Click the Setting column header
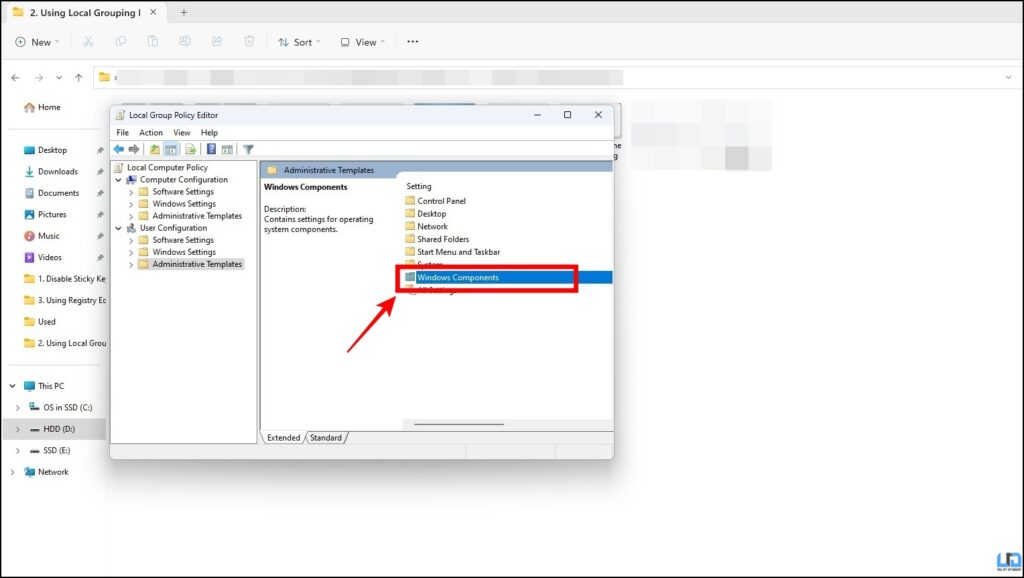The height and width of the screenshot is (578, 1024). [x=419, y=187]
